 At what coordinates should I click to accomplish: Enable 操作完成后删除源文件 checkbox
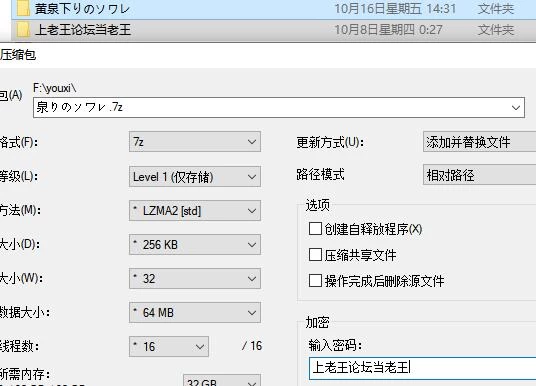315,281
